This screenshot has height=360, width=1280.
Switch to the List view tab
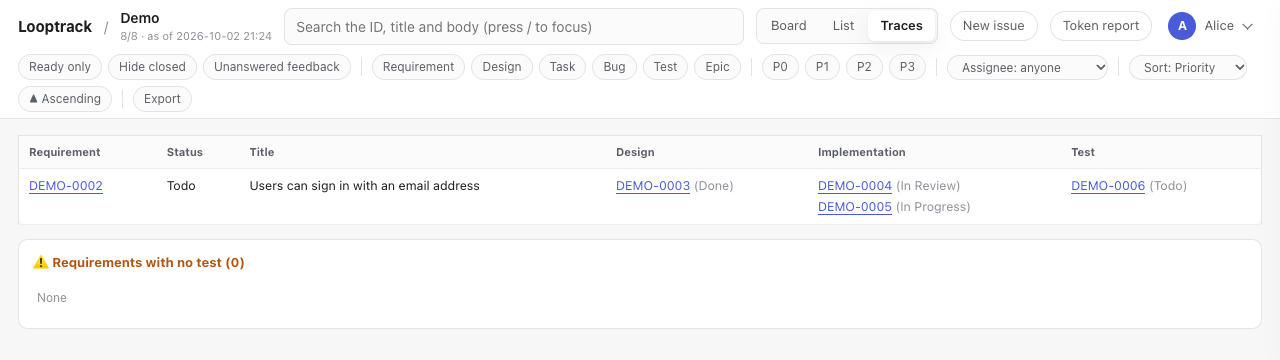843,26
